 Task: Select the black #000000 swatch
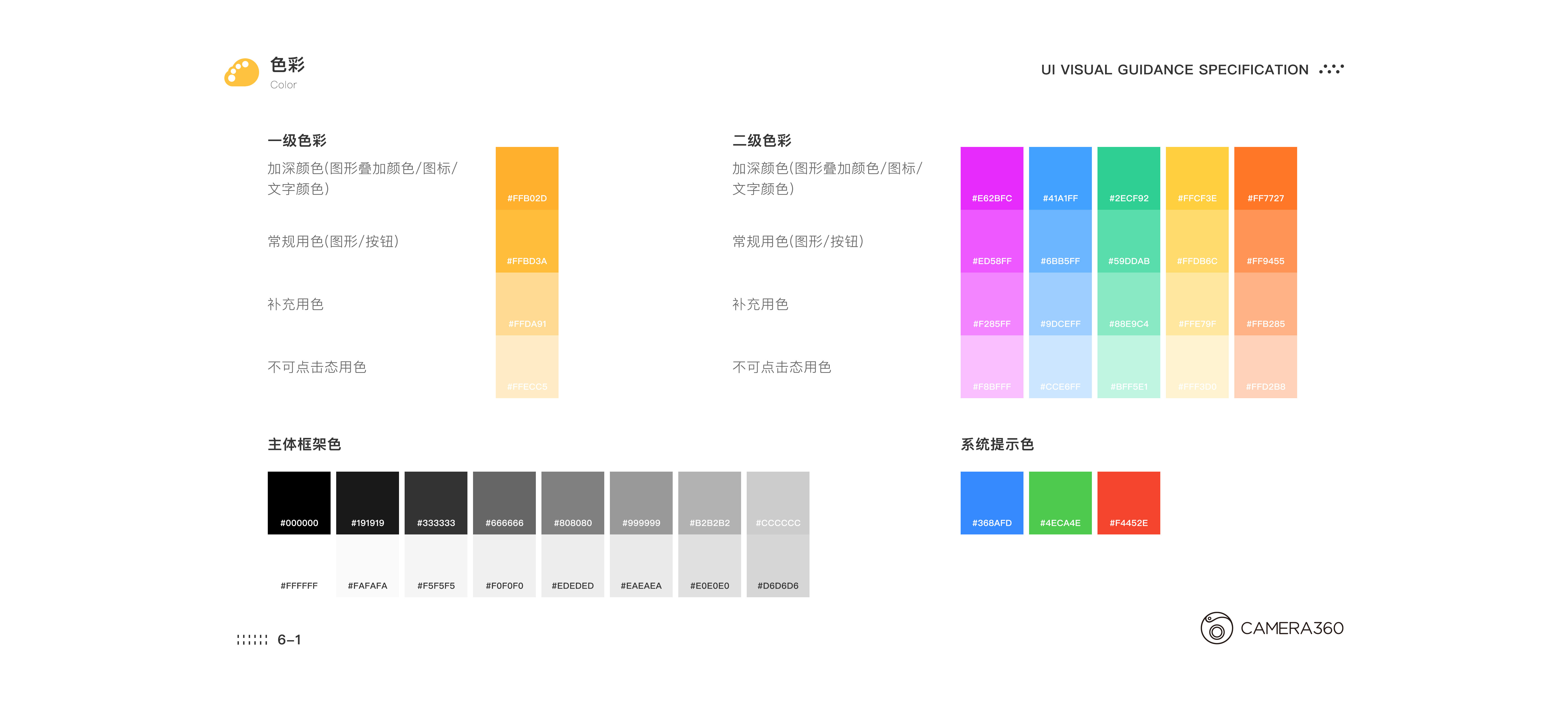299,503
